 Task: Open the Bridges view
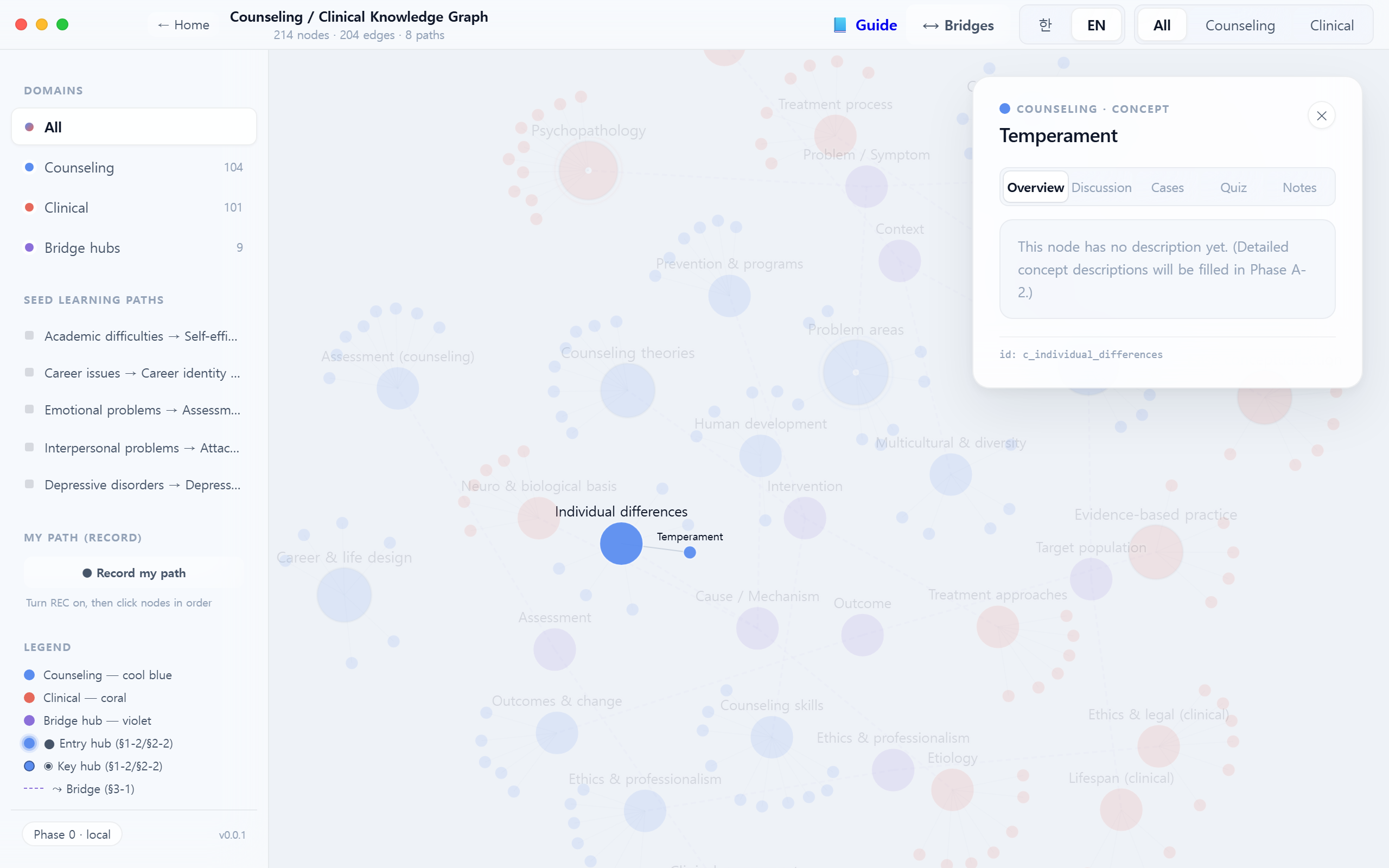point(958,25)
